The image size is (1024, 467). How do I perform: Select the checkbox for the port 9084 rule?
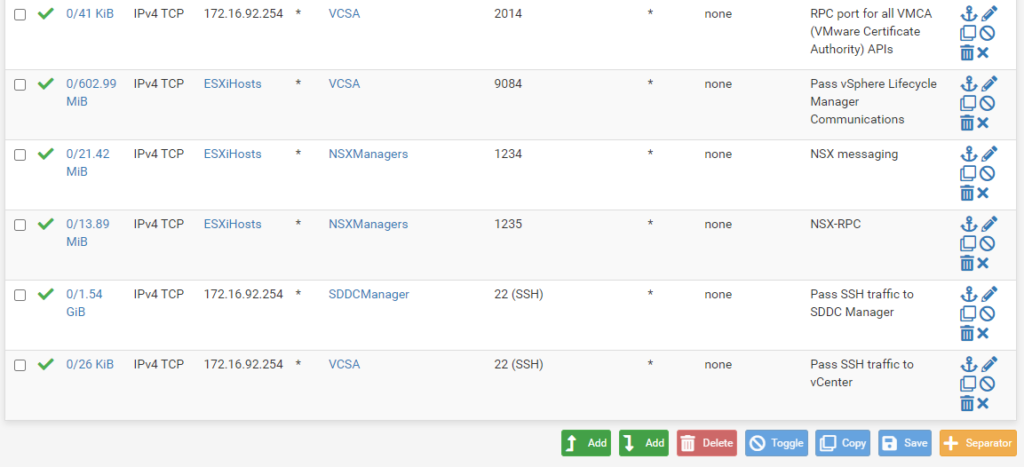[x=20, y=85]
